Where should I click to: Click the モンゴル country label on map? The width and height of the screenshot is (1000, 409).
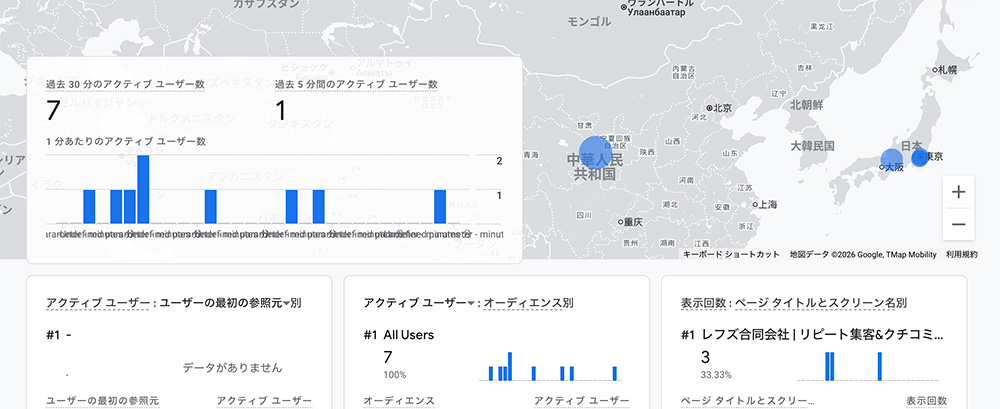(x=589, y=22)
